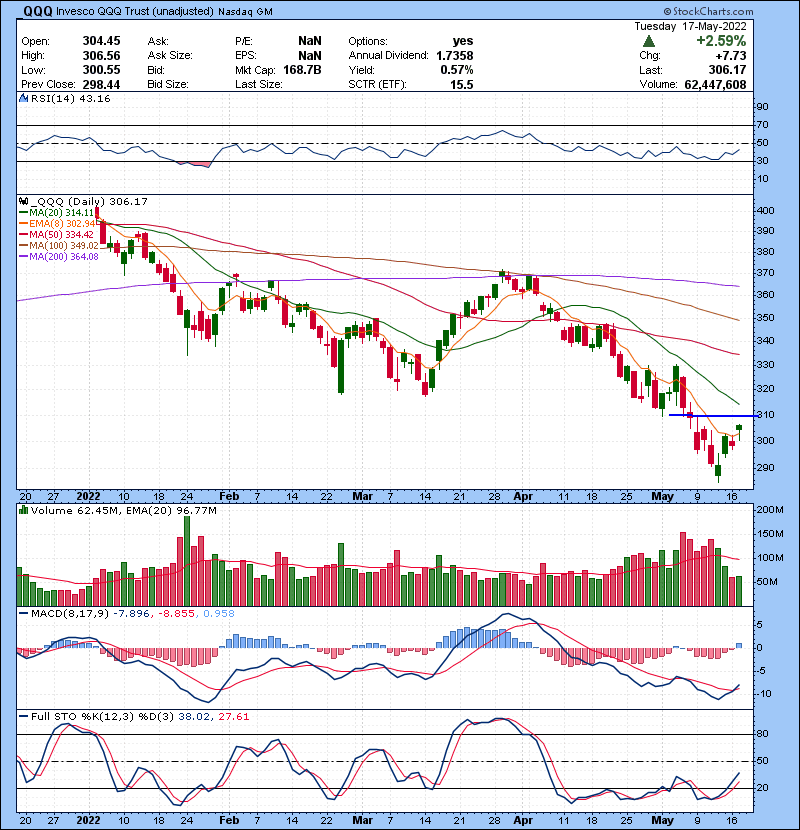The width and height of the screenshot is (800, 830).
Task: Click the Last price 306.17 in quote box
Action: point(727,70)
